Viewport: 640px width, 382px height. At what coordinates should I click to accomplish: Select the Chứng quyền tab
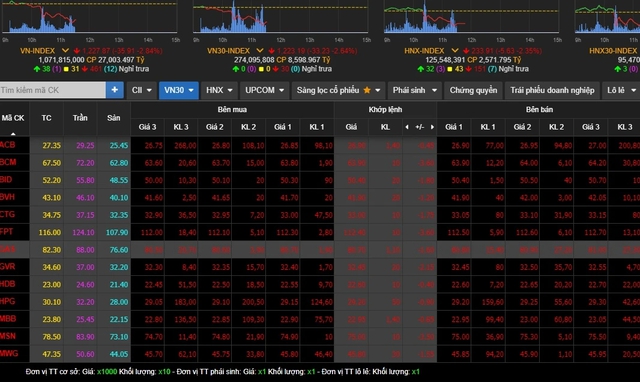[473, 90]
